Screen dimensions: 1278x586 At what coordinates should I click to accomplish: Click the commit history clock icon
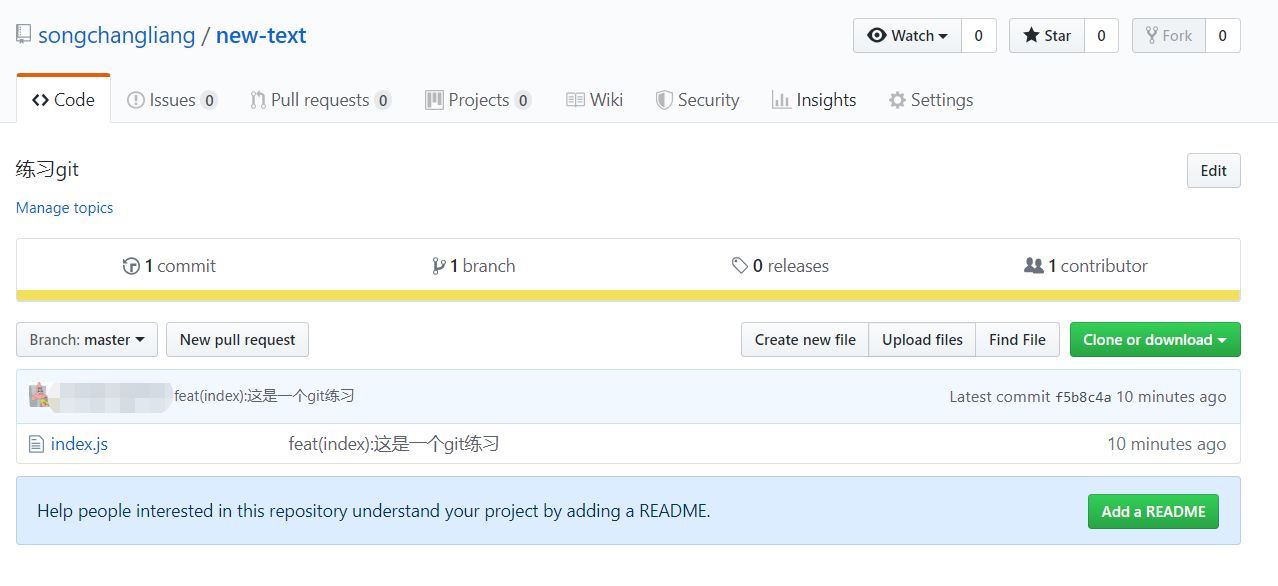[x=131, y=266]
